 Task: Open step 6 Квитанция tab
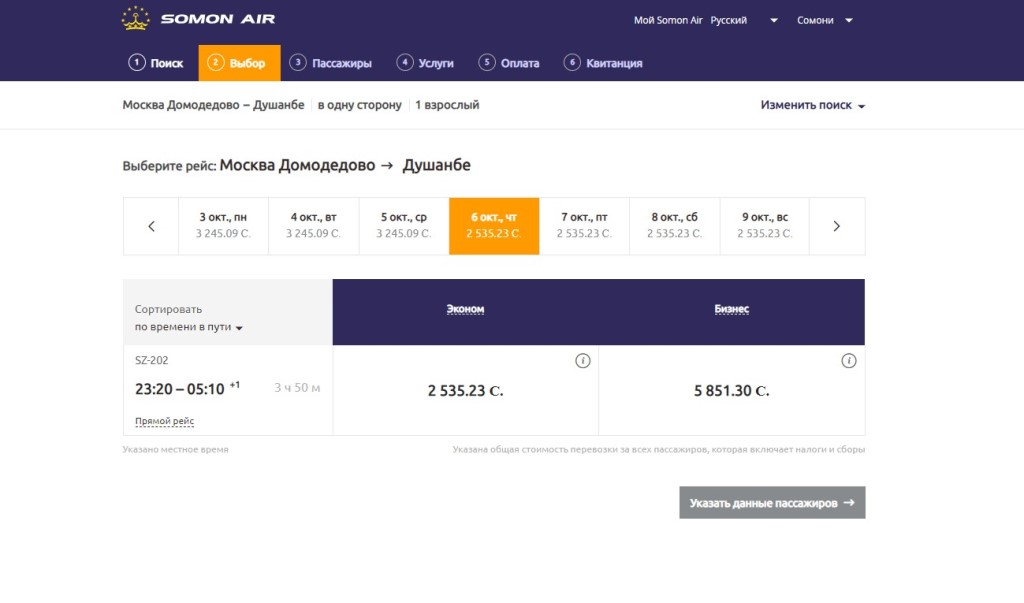tap(603, 63)
